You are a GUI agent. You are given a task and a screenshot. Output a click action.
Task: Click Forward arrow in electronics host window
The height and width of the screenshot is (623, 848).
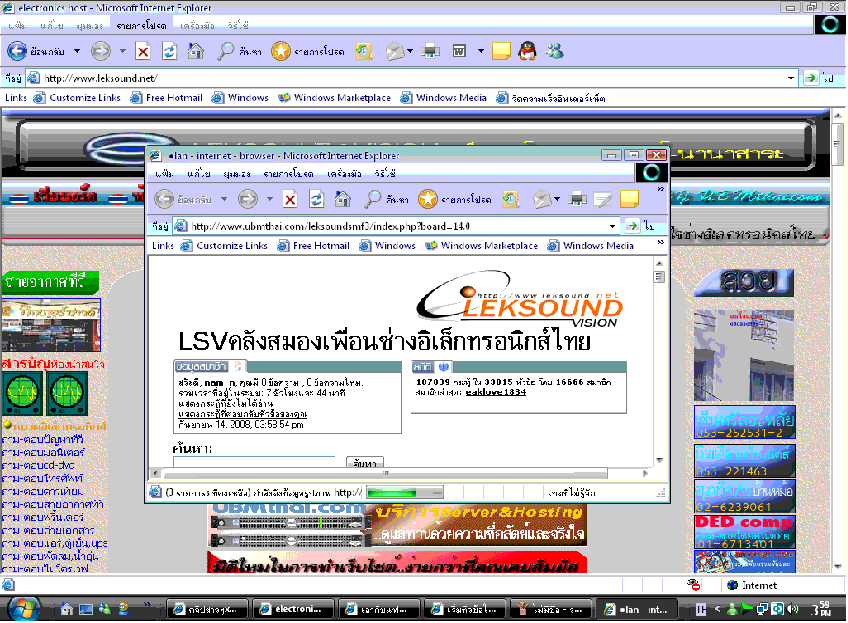pyautogui.click(x=101, y=51)
